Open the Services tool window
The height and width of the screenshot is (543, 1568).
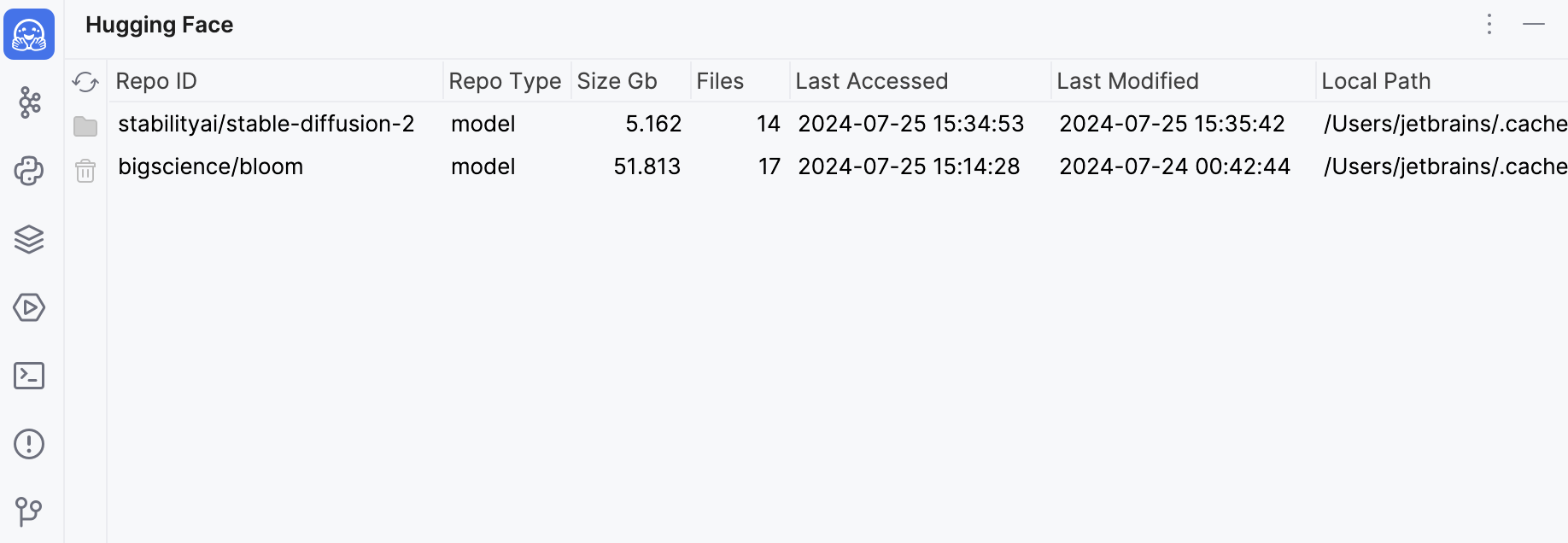tap(30, 307)
